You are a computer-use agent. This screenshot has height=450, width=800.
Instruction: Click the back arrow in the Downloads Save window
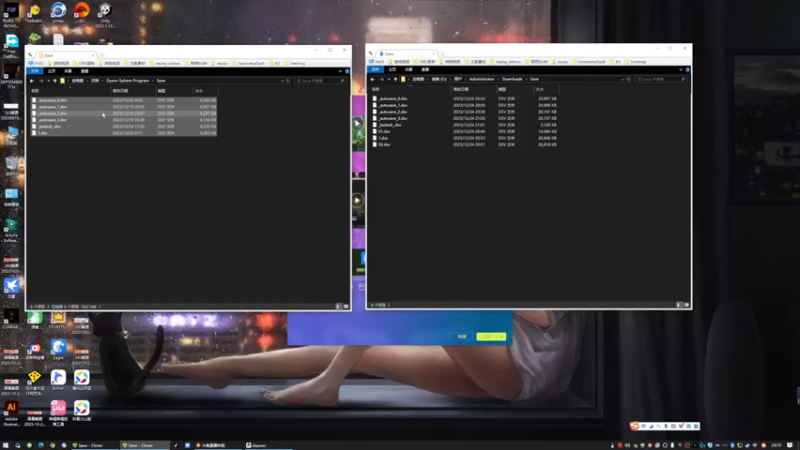click(373, 79)
